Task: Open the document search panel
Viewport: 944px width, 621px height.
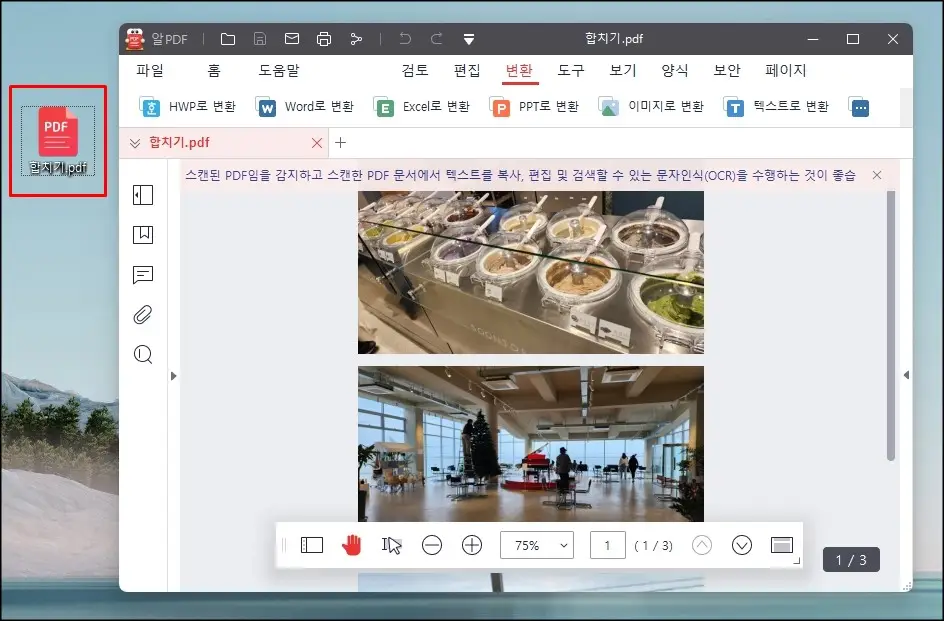Action: (x=143, y=354)
